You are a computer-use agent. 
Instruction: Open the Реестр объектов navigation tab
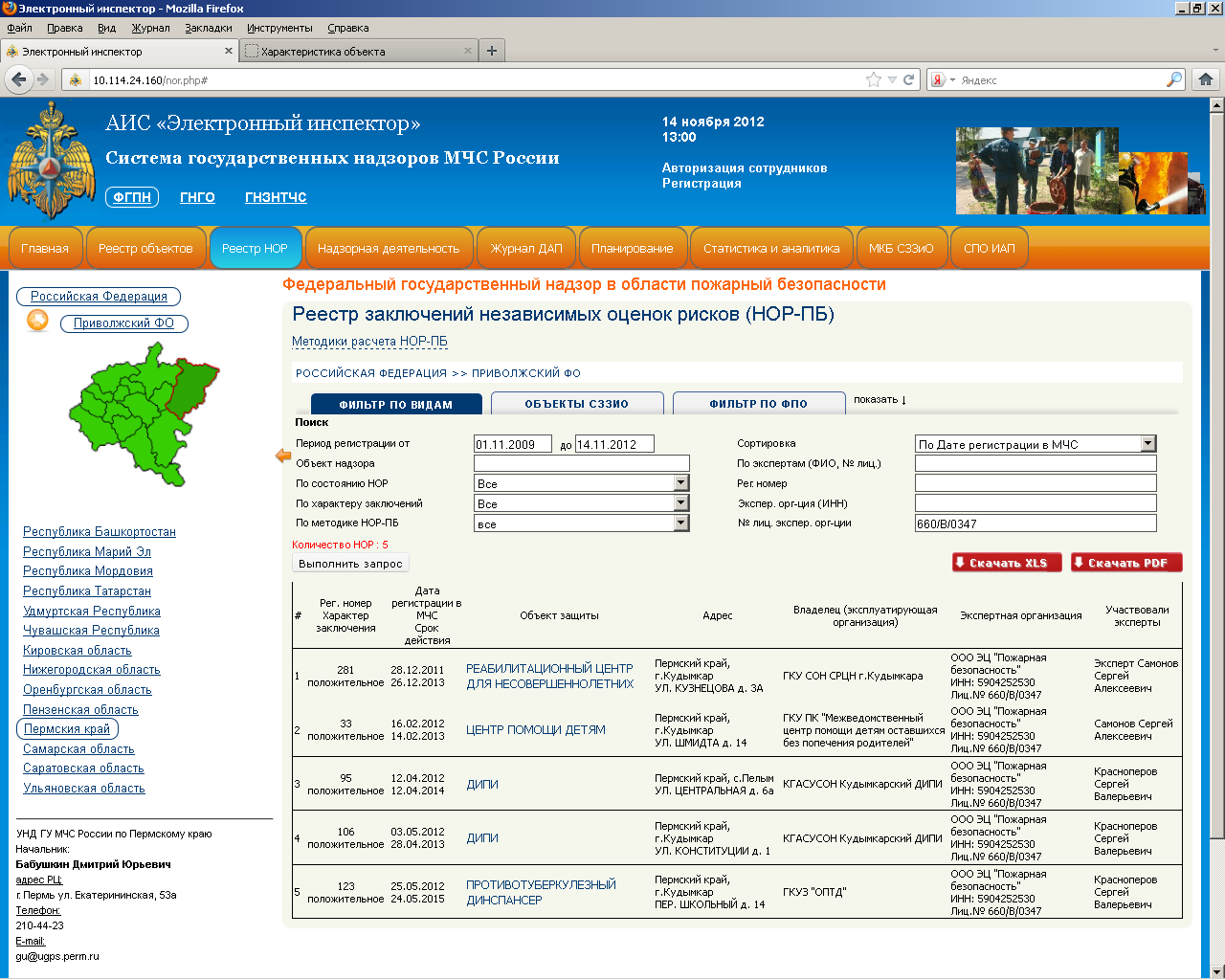pos(145,248)
